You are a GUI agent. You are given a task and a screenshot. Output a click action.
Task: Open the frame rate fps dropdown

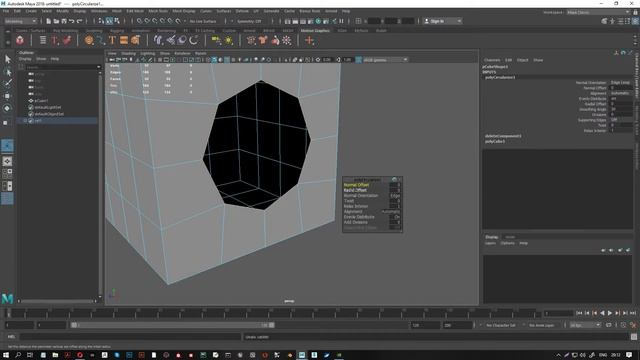585,325
